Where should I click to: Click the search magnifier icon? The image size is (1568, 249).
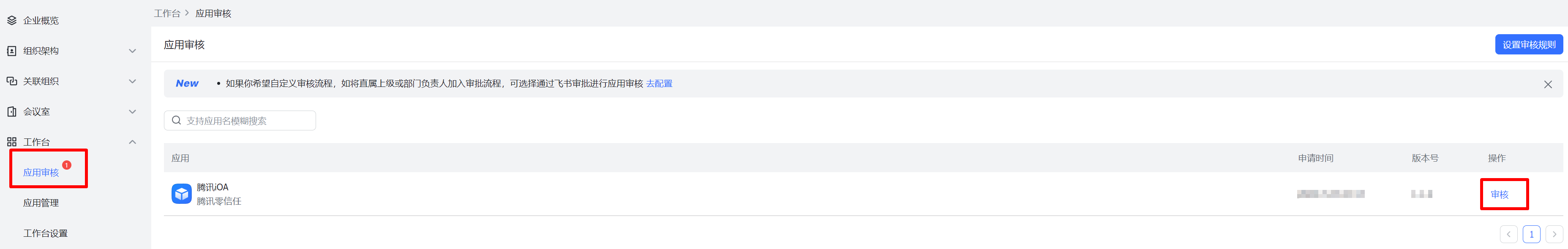click(x=177, y=120)
